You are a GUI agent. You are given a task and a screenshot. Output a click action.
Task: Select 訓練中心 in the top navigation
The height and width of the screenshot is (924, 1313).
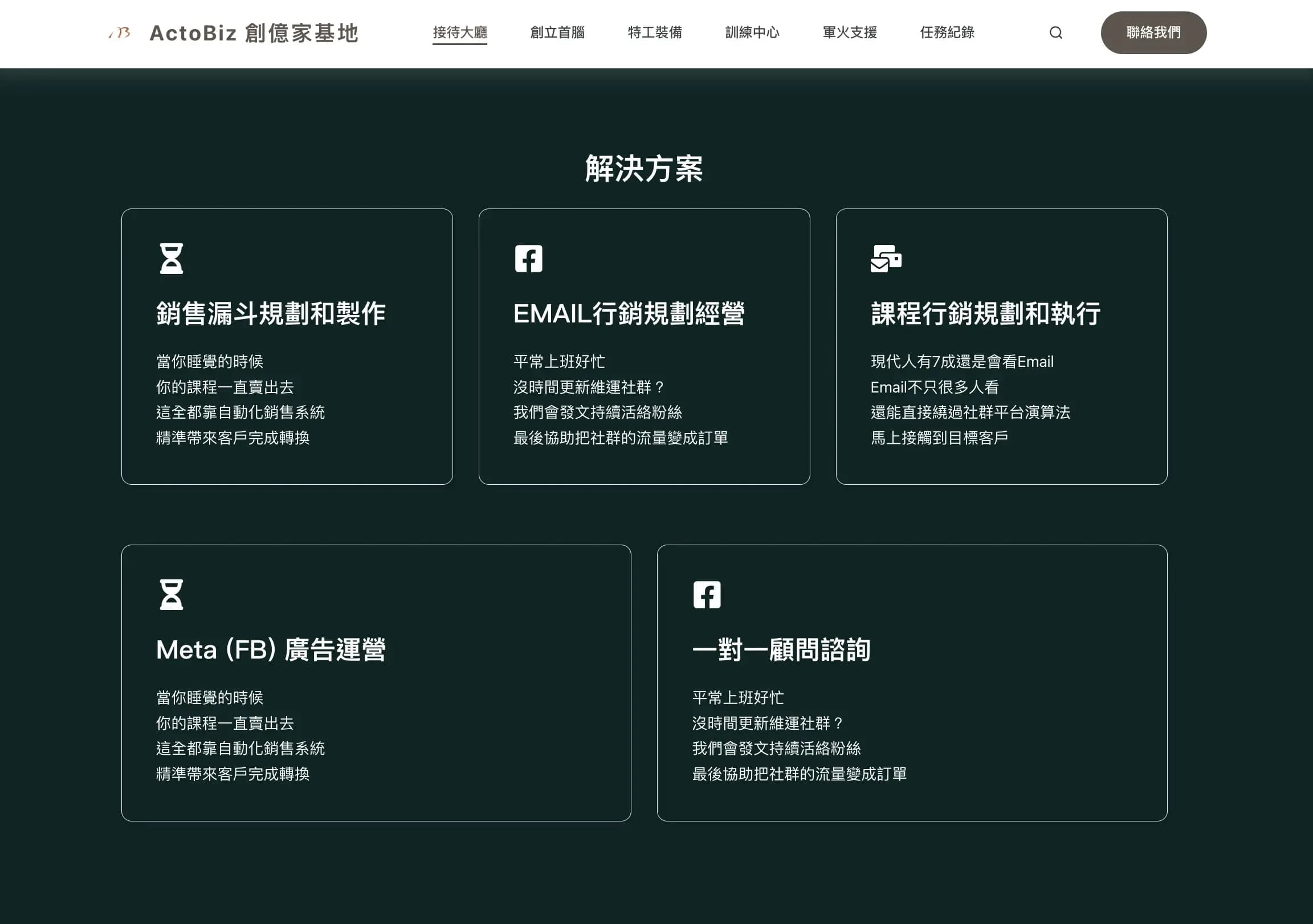(752, 32)
